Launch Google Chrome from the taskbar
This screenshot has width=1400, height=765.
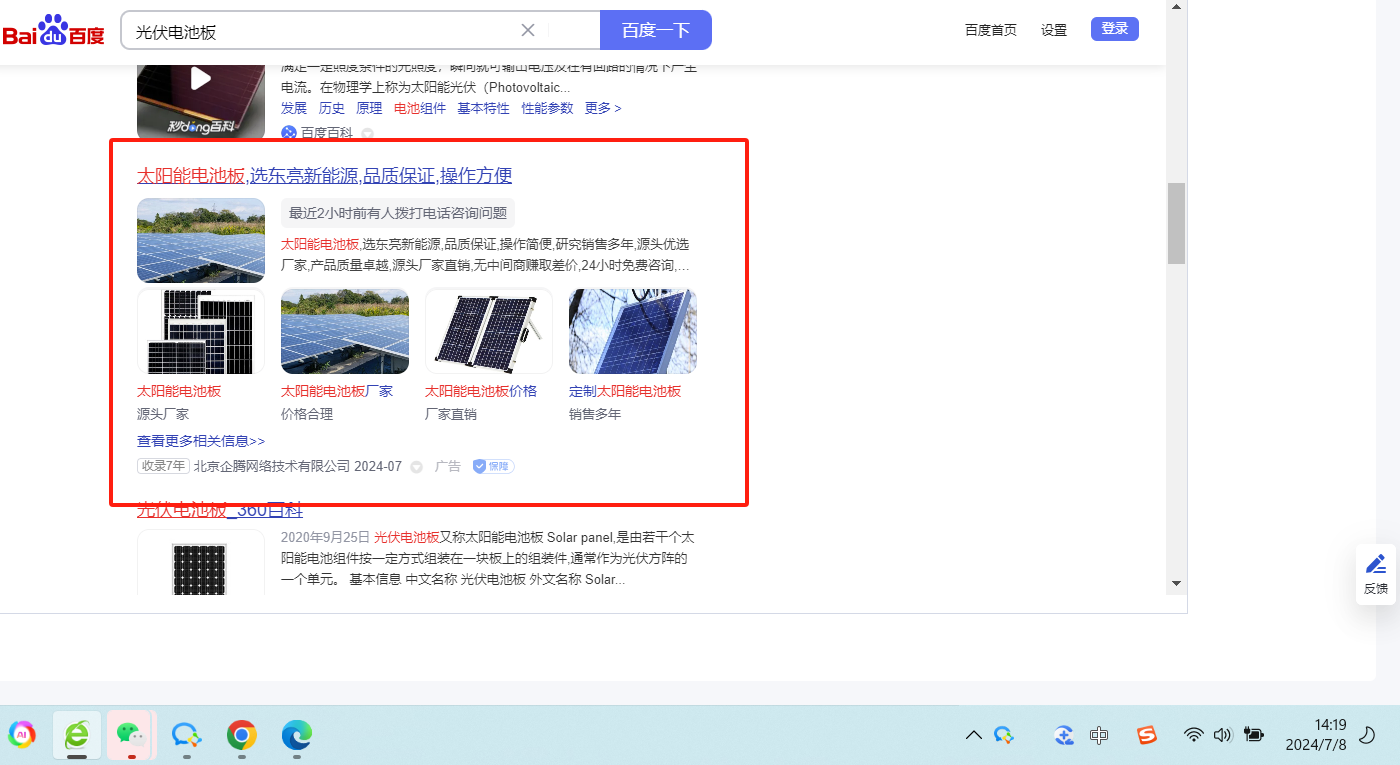pyautogui.click(x=241, y=736)
